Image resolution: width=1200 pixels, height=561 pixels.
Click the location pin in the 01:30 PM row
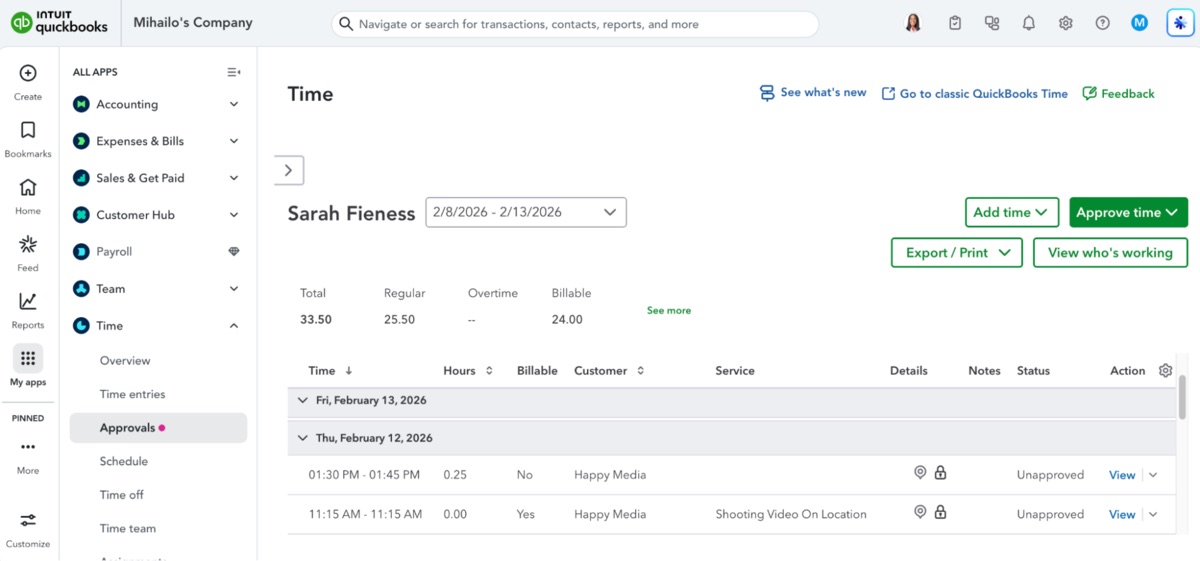point(920,473)
